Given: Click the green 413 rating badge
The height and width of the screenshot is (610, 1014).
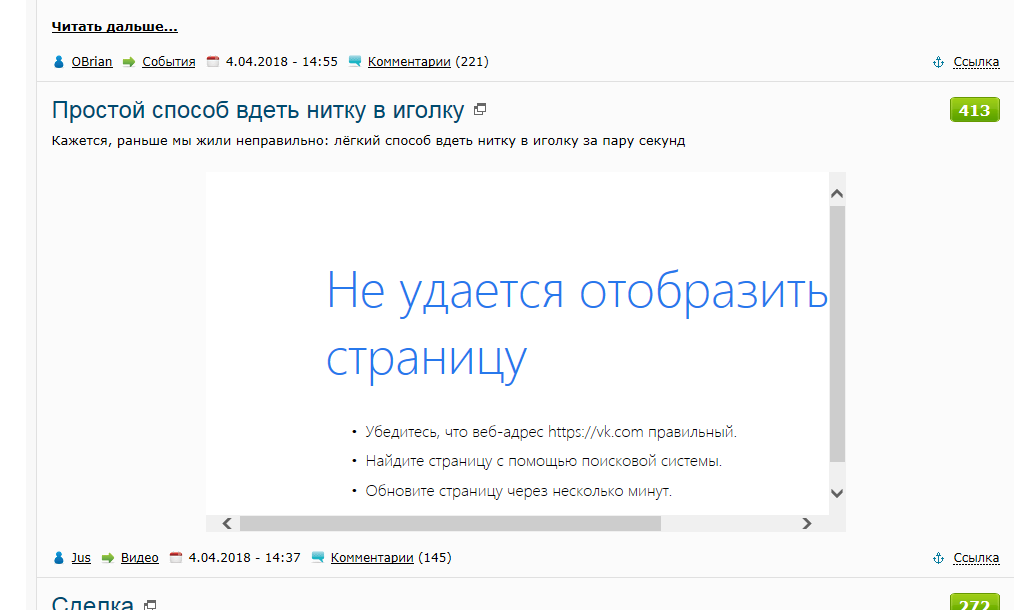Looking at the screenshot, I should click(x=975, y=110).
